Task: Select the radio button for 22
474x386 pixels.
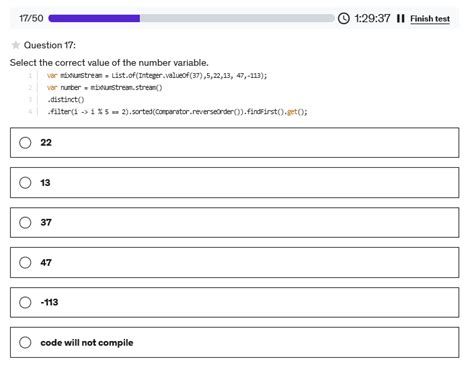Action: 25,143
